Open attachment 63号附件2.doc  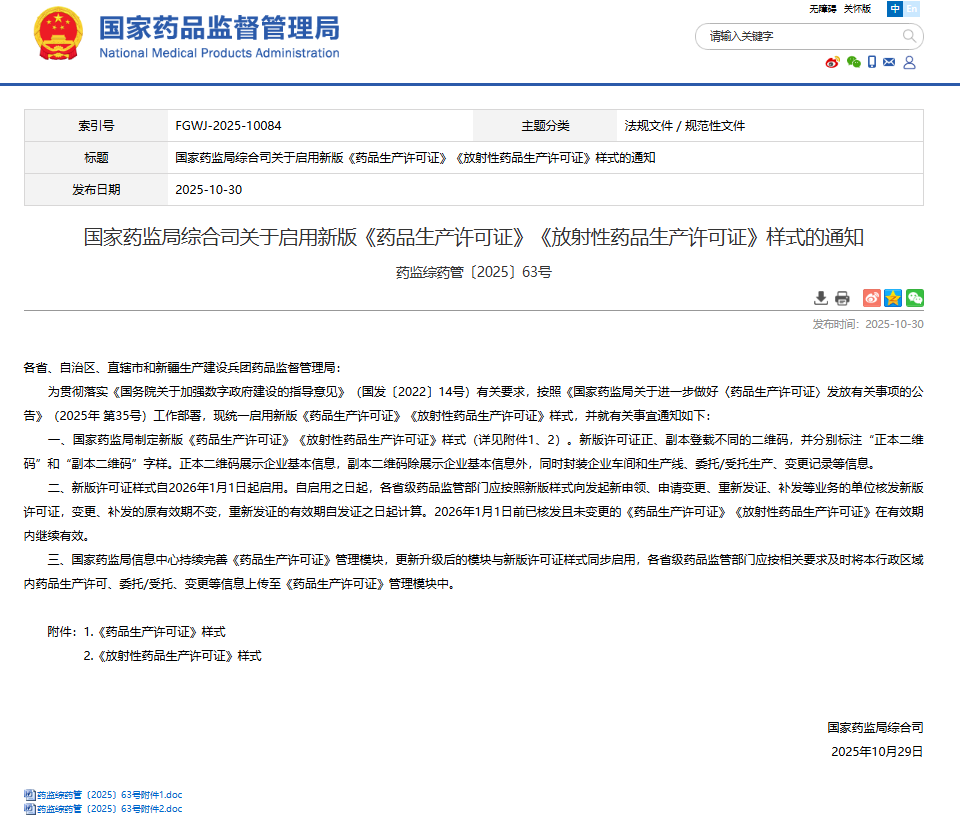(x=110, y=809)
